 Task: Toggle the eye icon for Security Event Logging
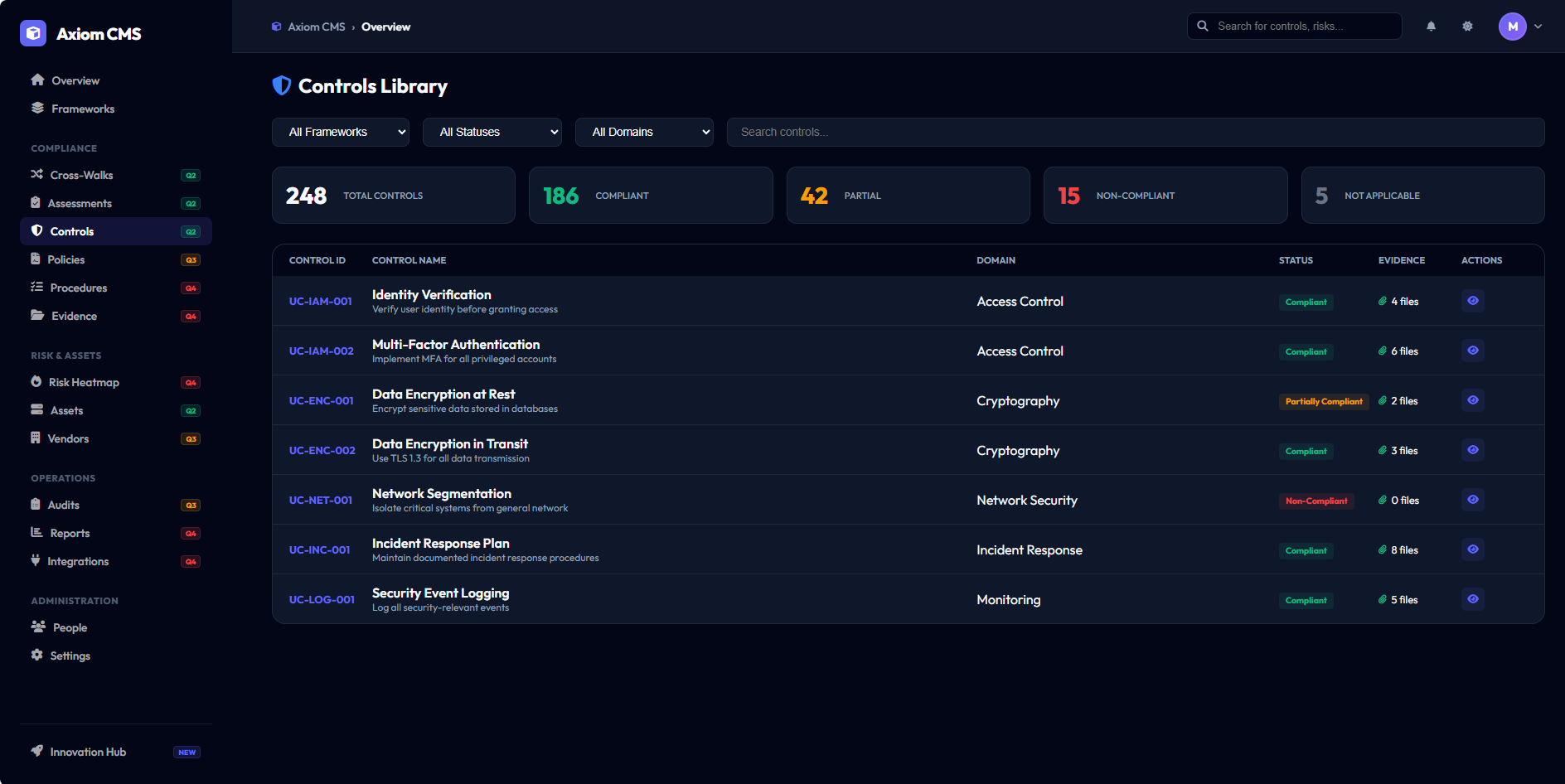point(1473,598)
